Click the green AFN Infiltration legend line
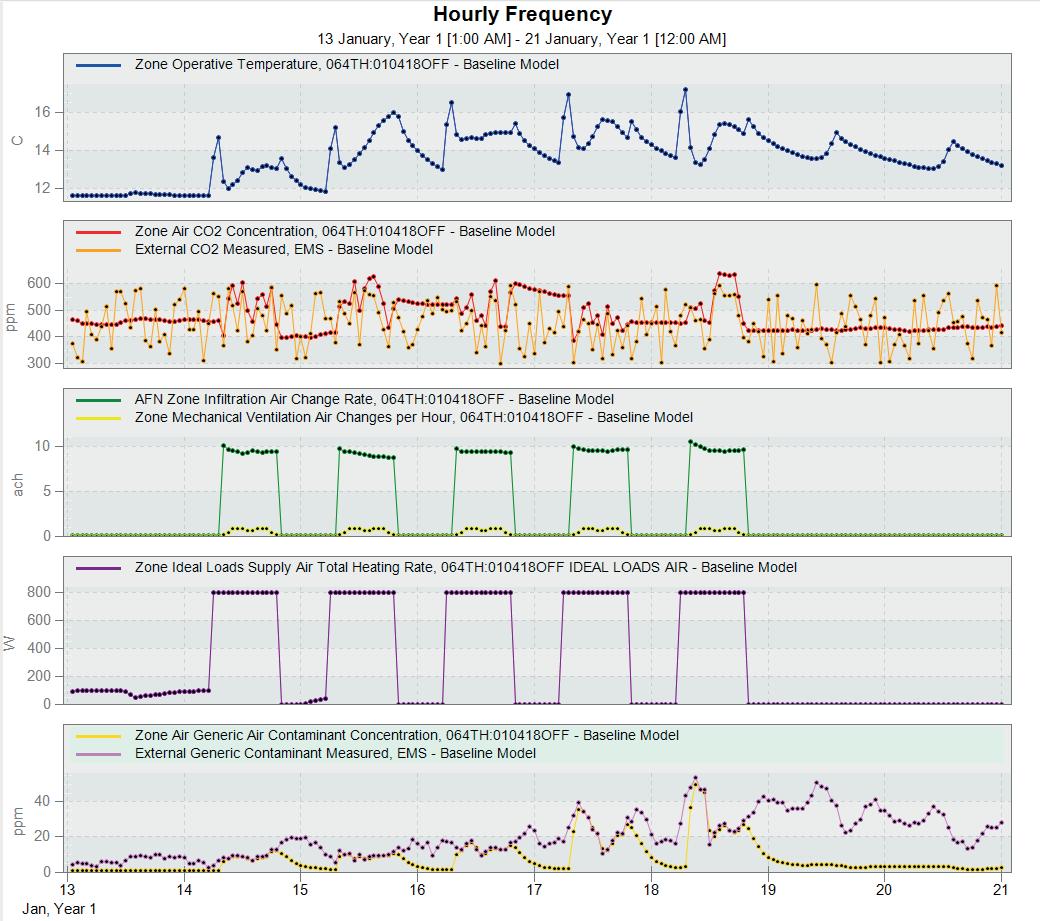 98,400
